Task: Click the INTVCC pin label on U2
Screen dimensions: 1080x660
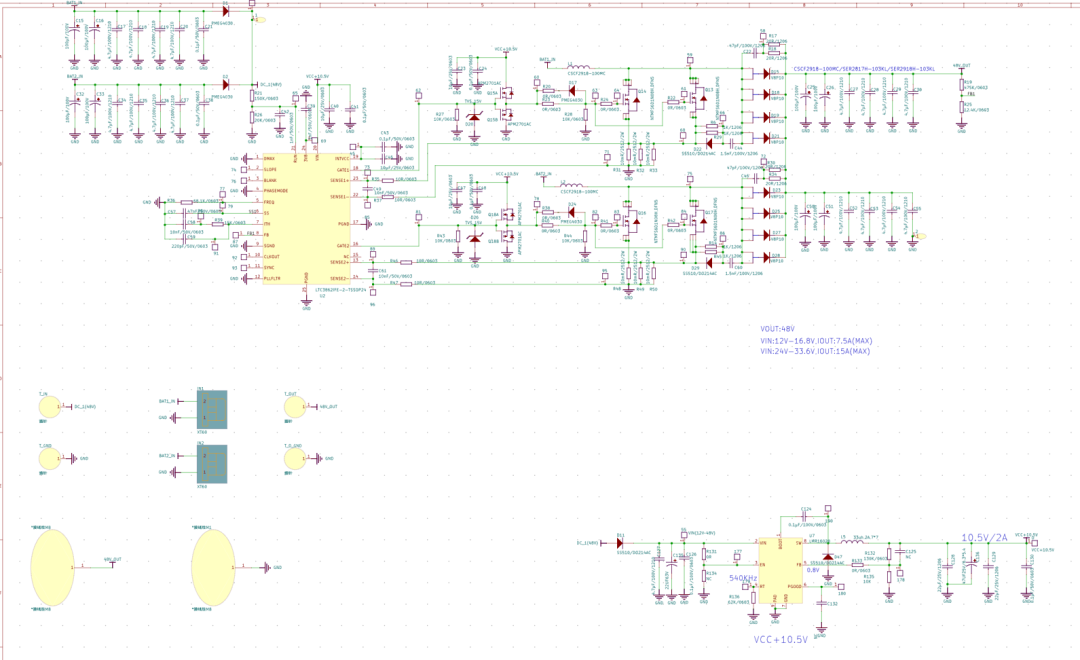Action: (342, 158)
